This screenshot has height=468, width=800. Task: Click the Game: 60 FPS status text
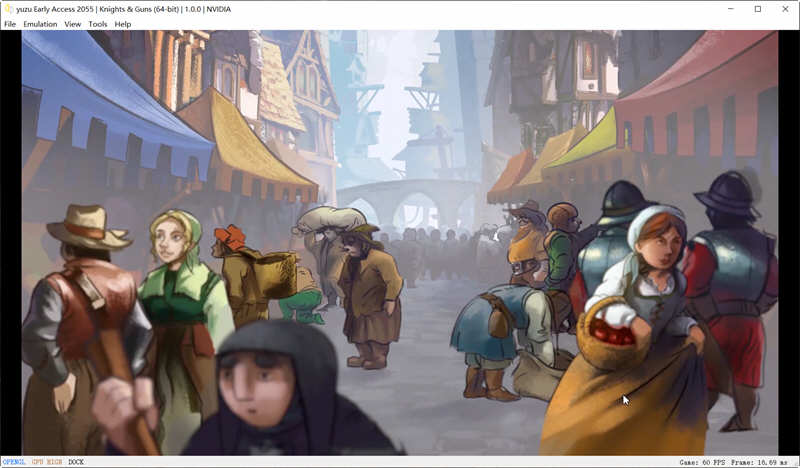click(702, 462)
